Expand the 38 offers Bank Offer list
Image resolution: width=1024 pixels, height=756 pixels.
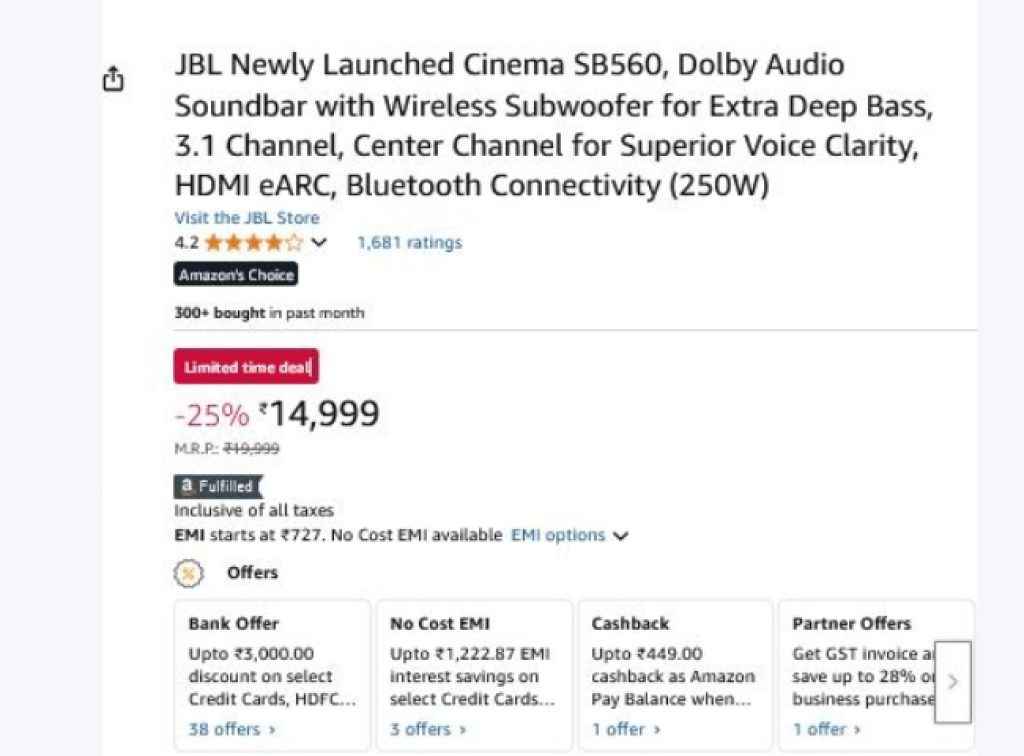224,729
